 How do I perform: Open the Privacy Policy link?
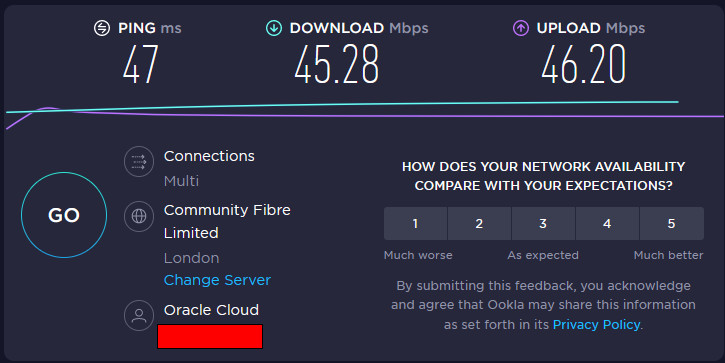596,325
